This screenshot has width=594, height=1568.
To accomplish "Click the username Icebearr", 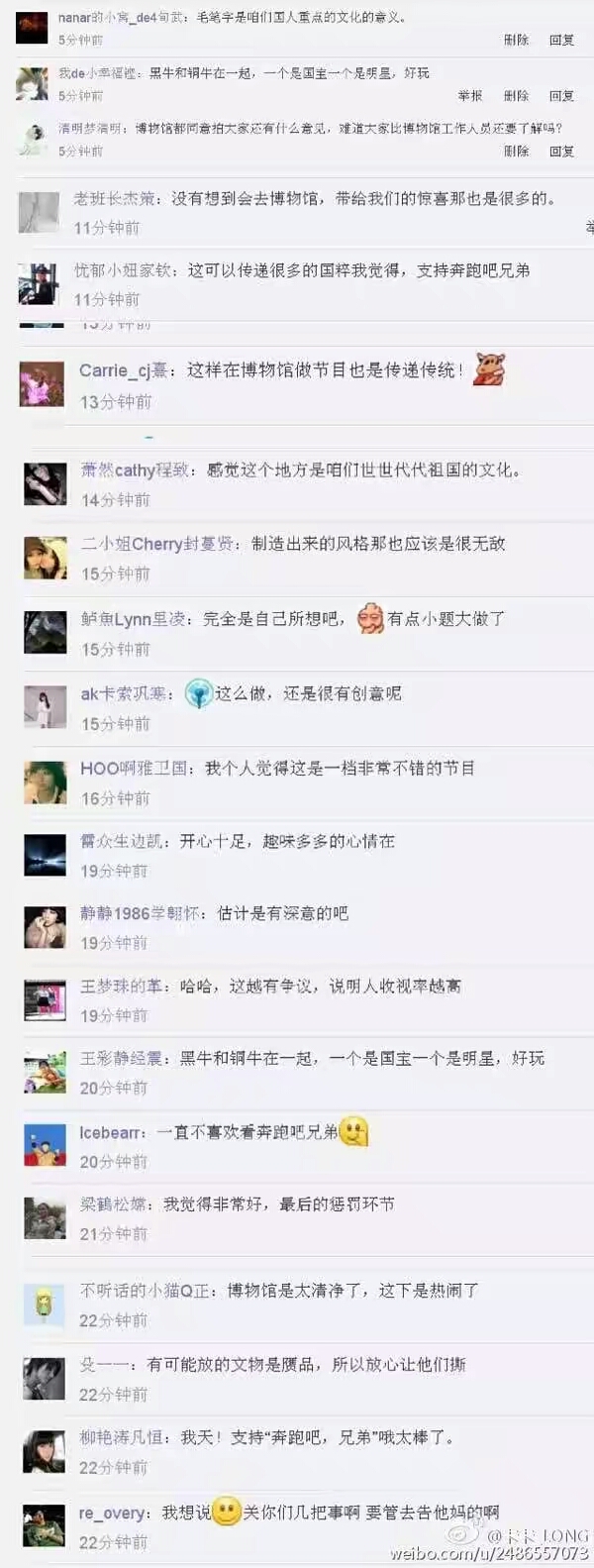I will (112, 1132).
